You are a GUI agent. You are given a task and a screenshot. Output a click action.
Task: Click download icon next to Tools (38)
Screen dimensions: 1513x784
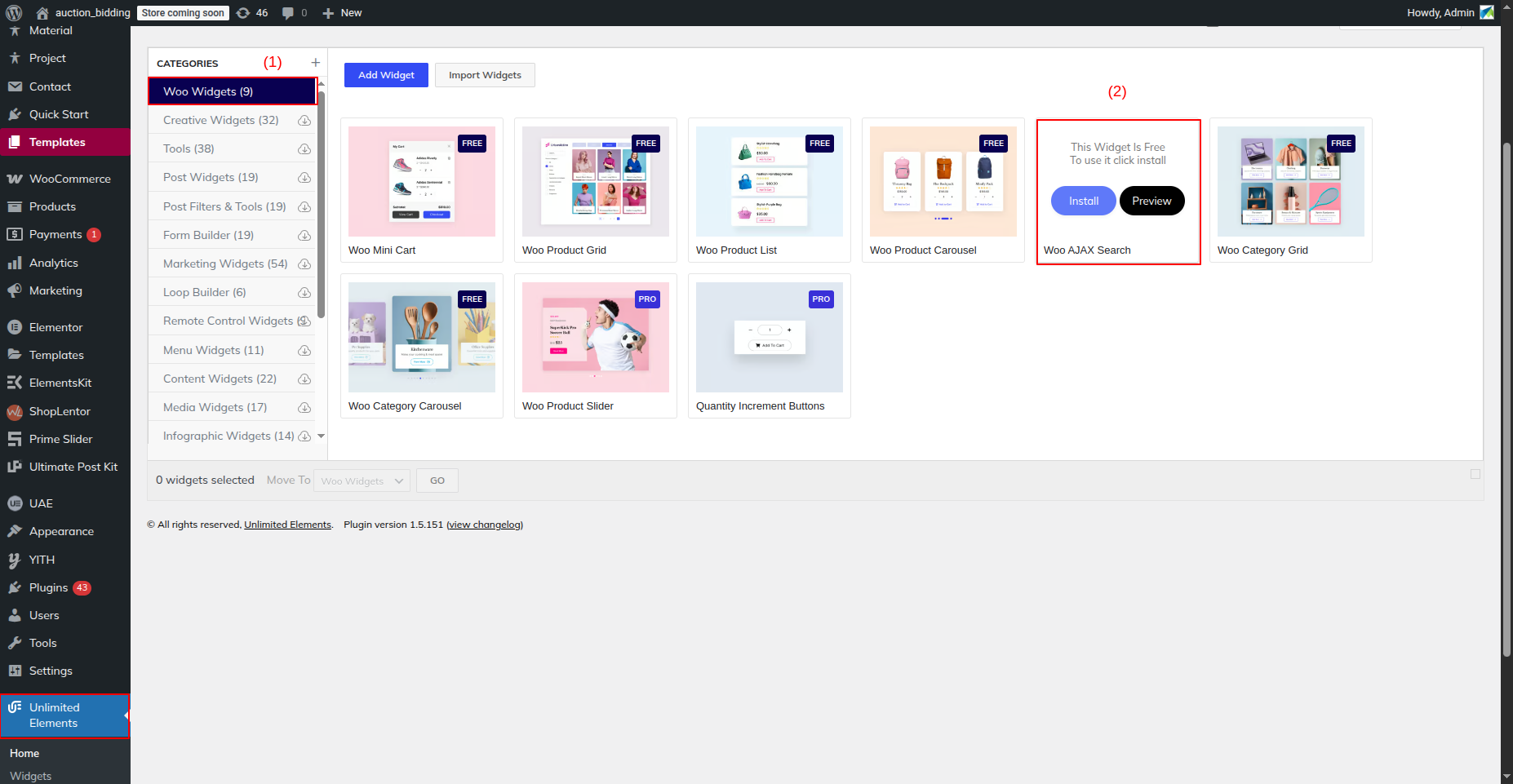[x=304, y=149]
